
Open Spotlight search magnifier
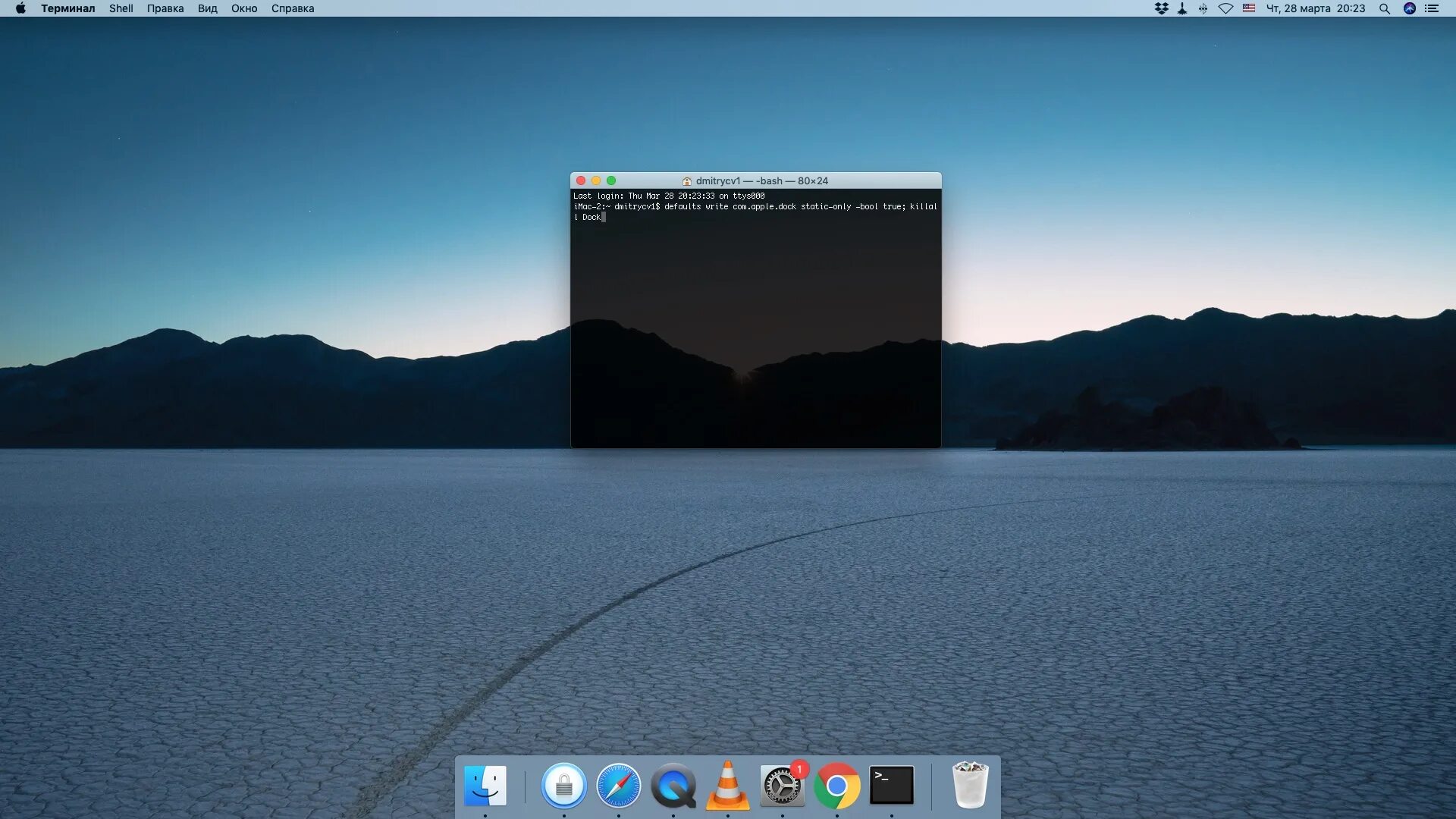pos(1384,8)
